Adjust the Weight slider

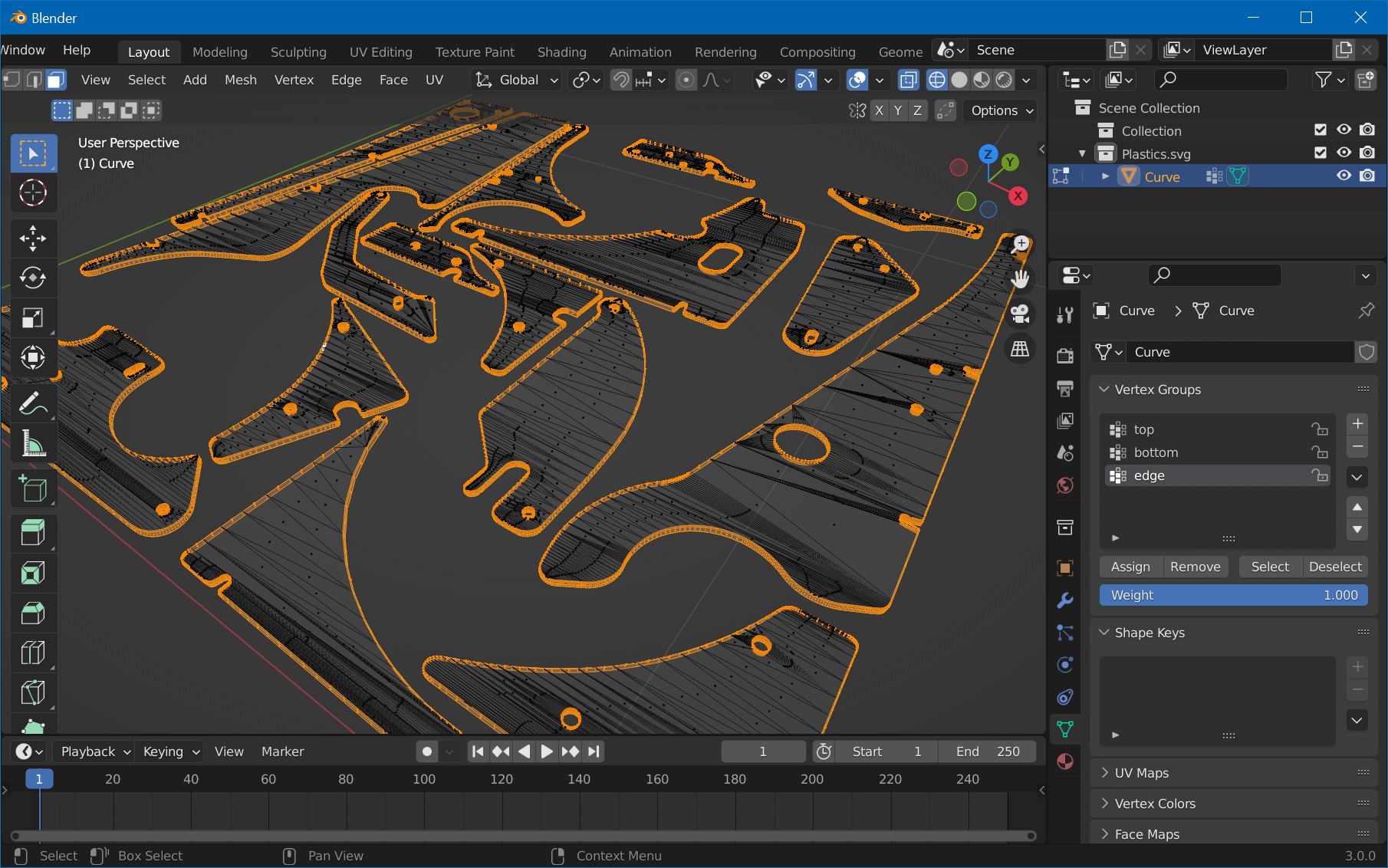click(x=1234, y=595)
